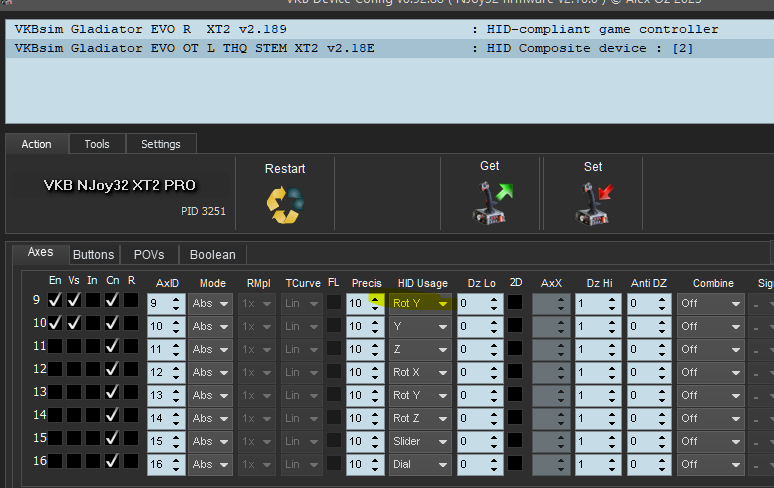
Task: Click the AxID spinner field for axis 9
Action: click(166, 303)
